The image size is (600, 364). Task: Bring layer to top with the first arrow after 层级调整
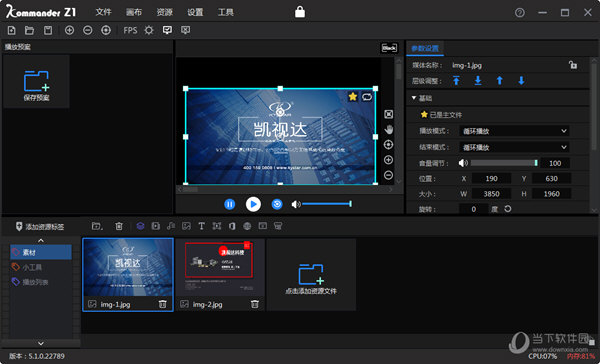pos(456,81)
